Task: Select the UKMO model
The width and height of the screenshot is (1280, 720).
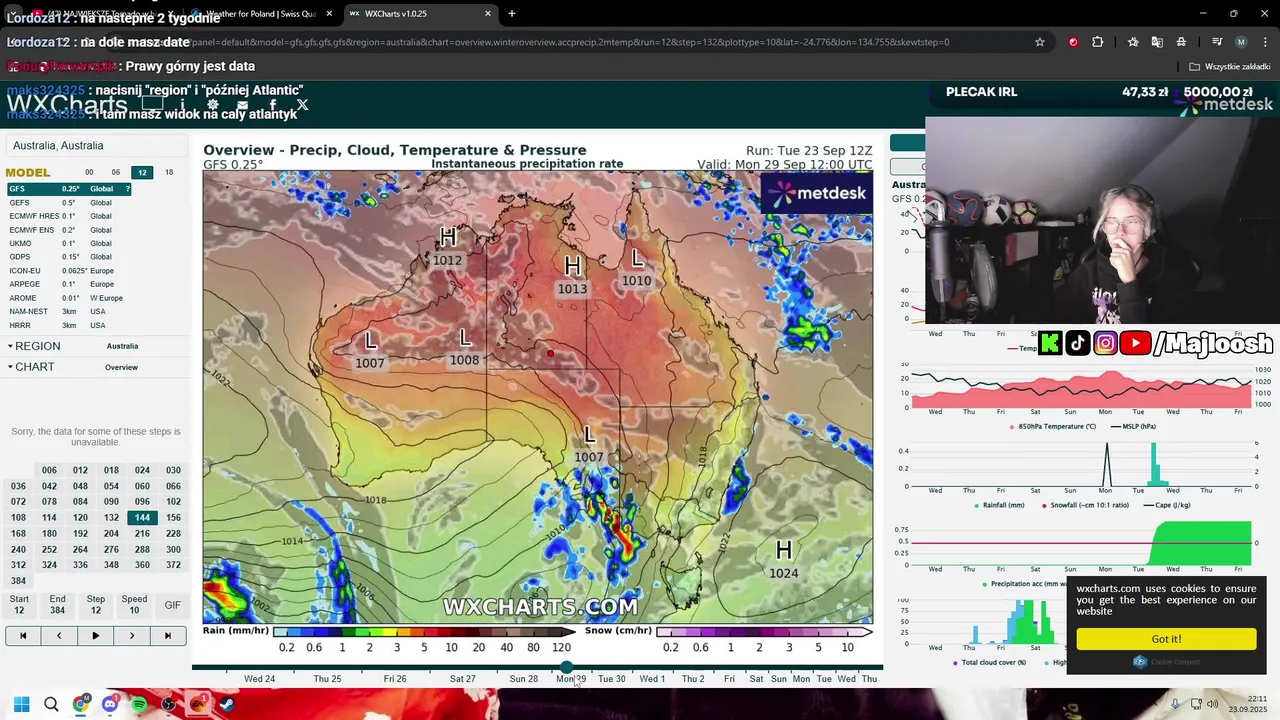Action: pyautogui.click(x=70, y=243)
